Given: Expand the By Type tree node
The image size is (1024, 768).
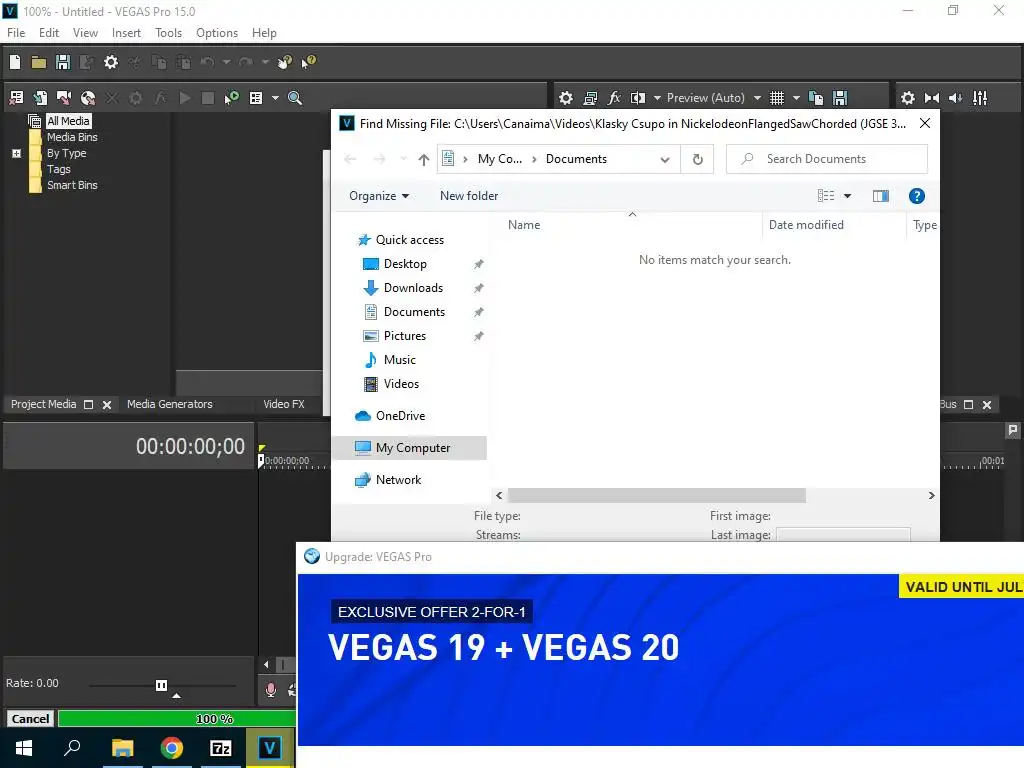Looking at the screenshot, I should point(16,153).
